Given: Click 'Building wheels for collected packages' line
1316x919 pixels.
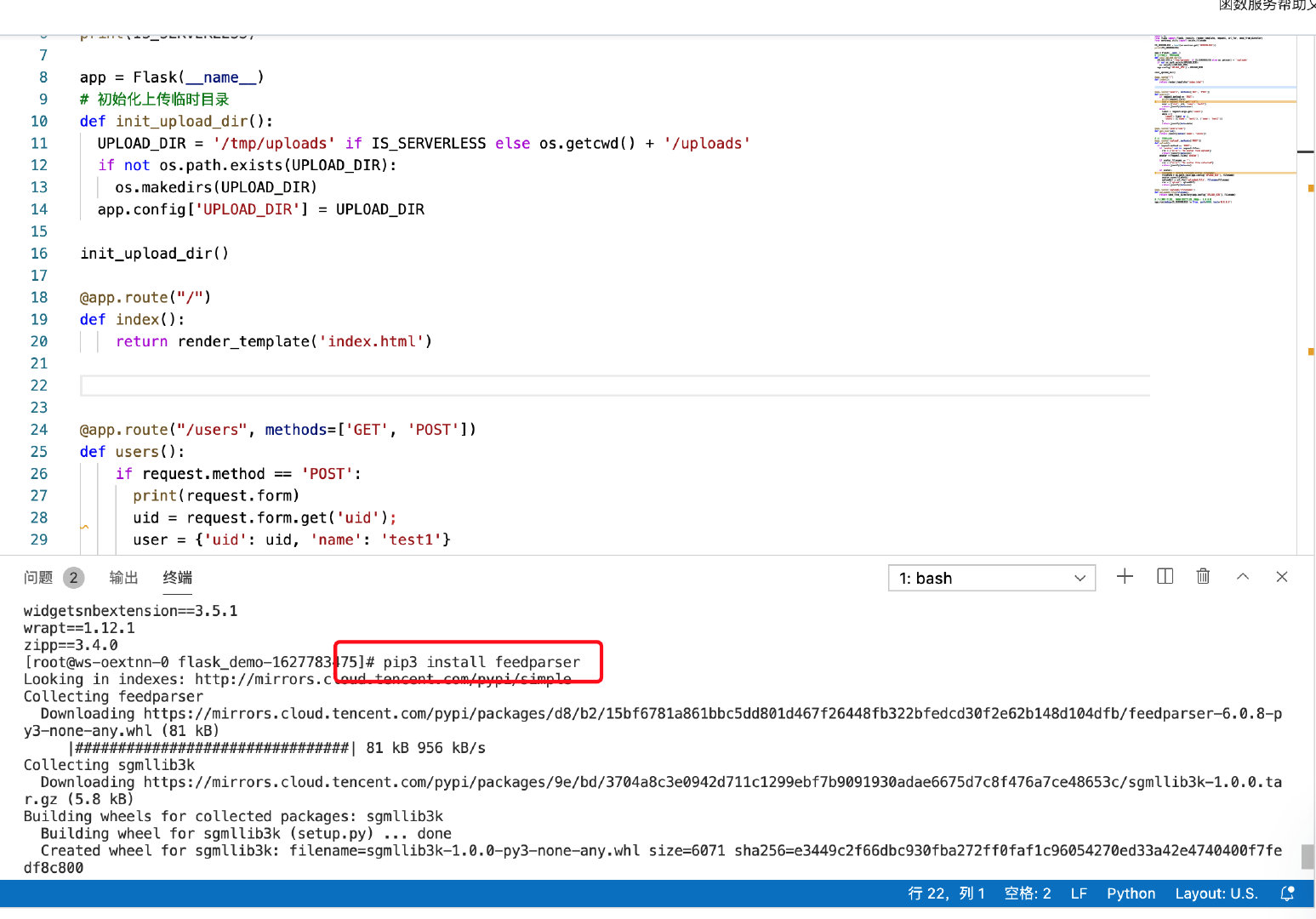Looking at the screenshot, I should click(233, 816).
